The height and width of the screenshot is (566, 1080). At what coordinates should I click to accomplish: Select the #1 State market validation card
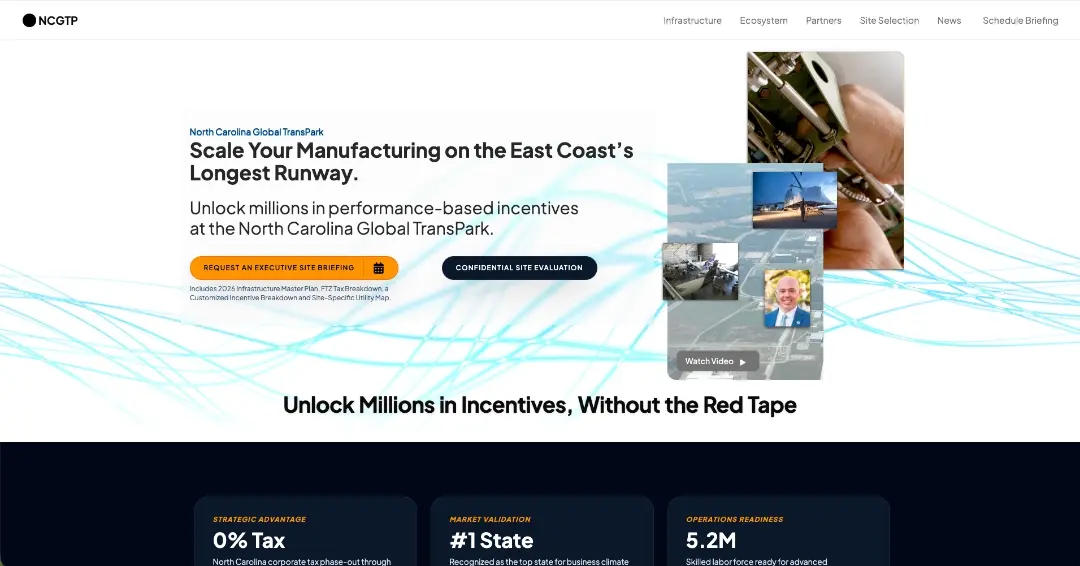(542, 531)
